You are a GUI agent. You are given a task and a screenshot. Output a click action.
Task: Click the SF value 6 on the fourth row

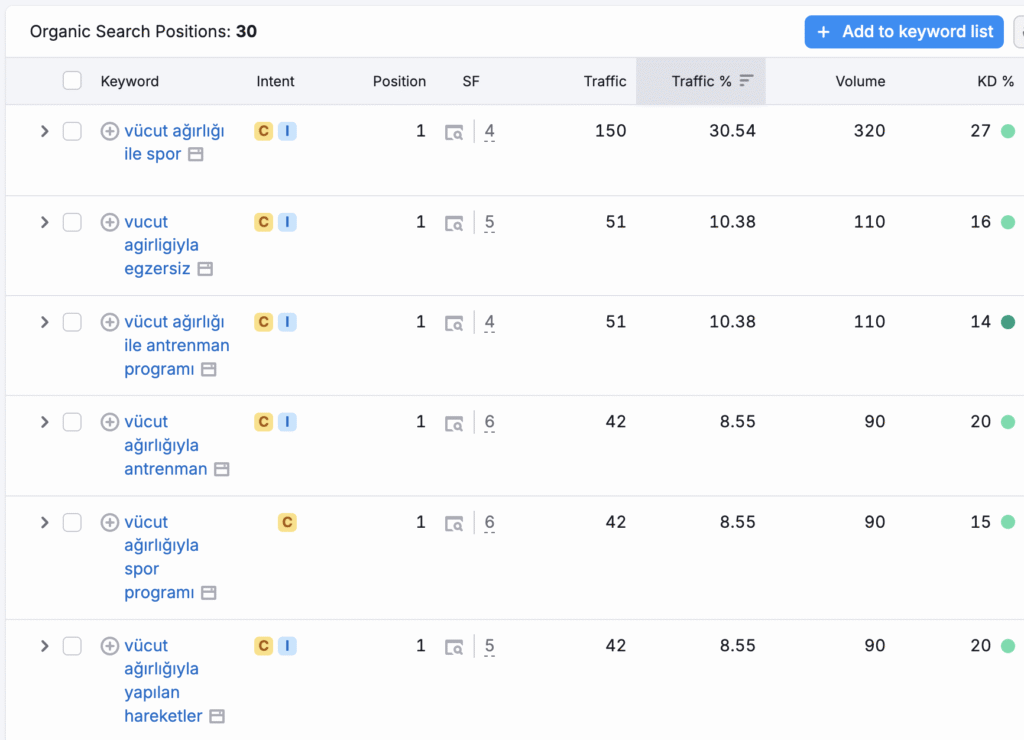(489, 421)
